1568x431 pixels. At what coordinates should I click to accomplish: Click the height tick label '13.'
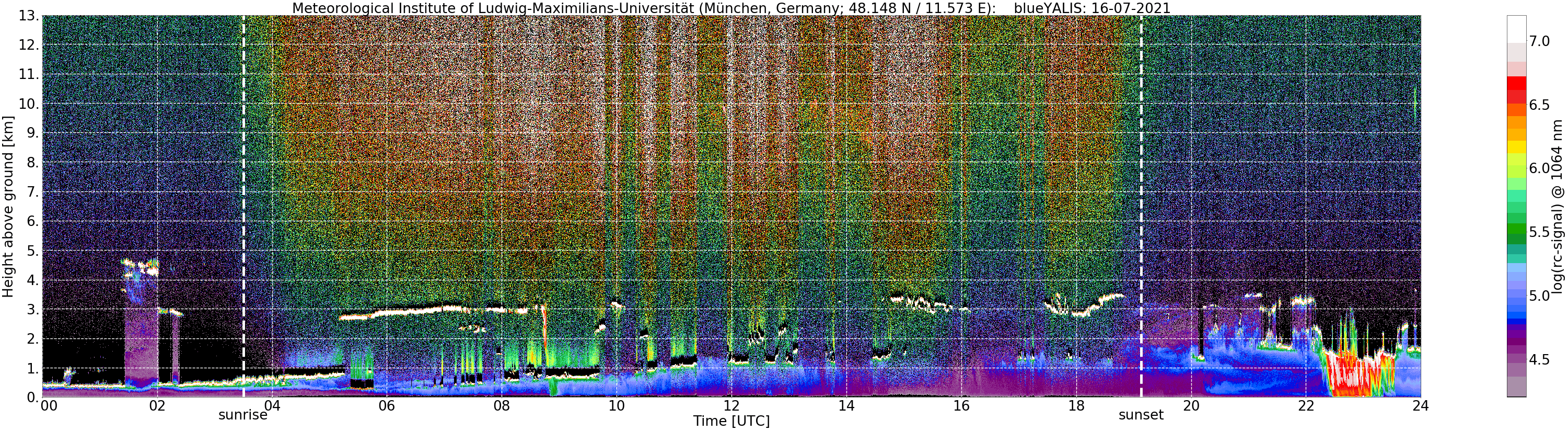coord(29,15)
